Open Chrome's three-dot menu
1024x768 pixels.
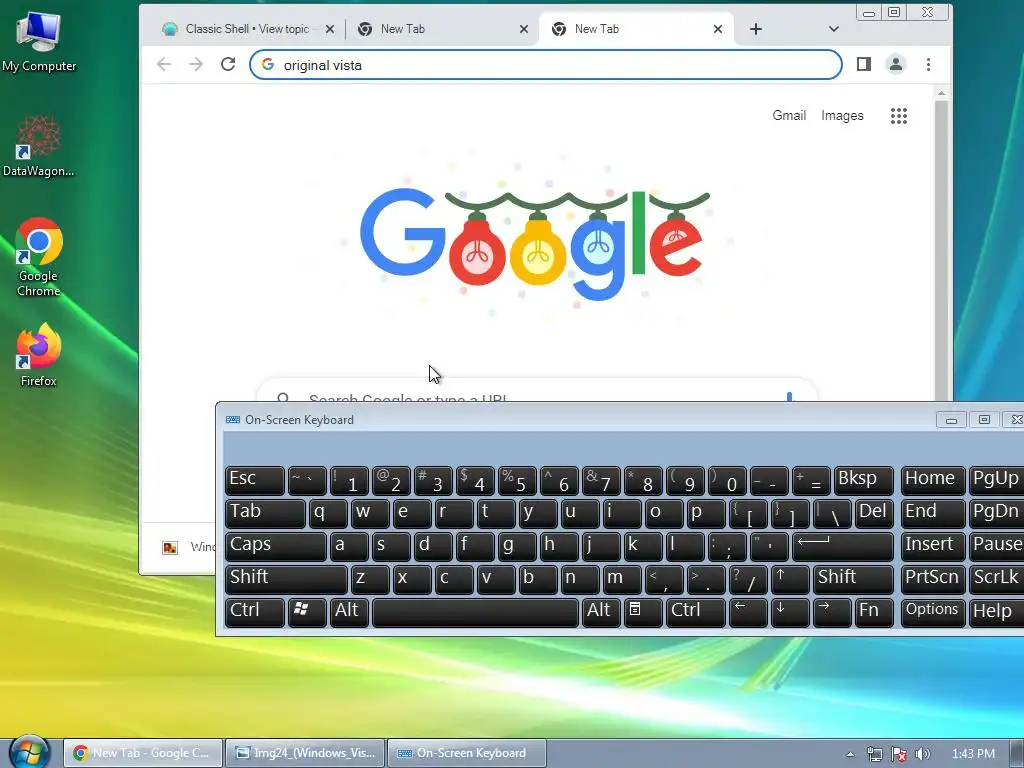pyautogui.click(x=928, y=64)
